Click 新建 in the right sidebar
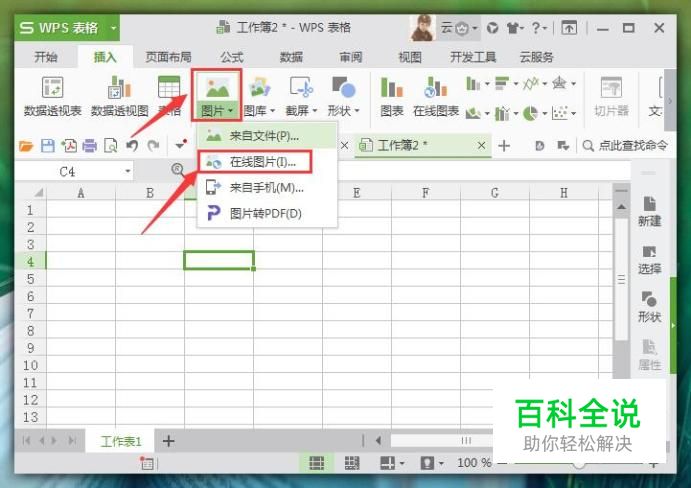Viewport: 691px width, 488px height. 650,212
